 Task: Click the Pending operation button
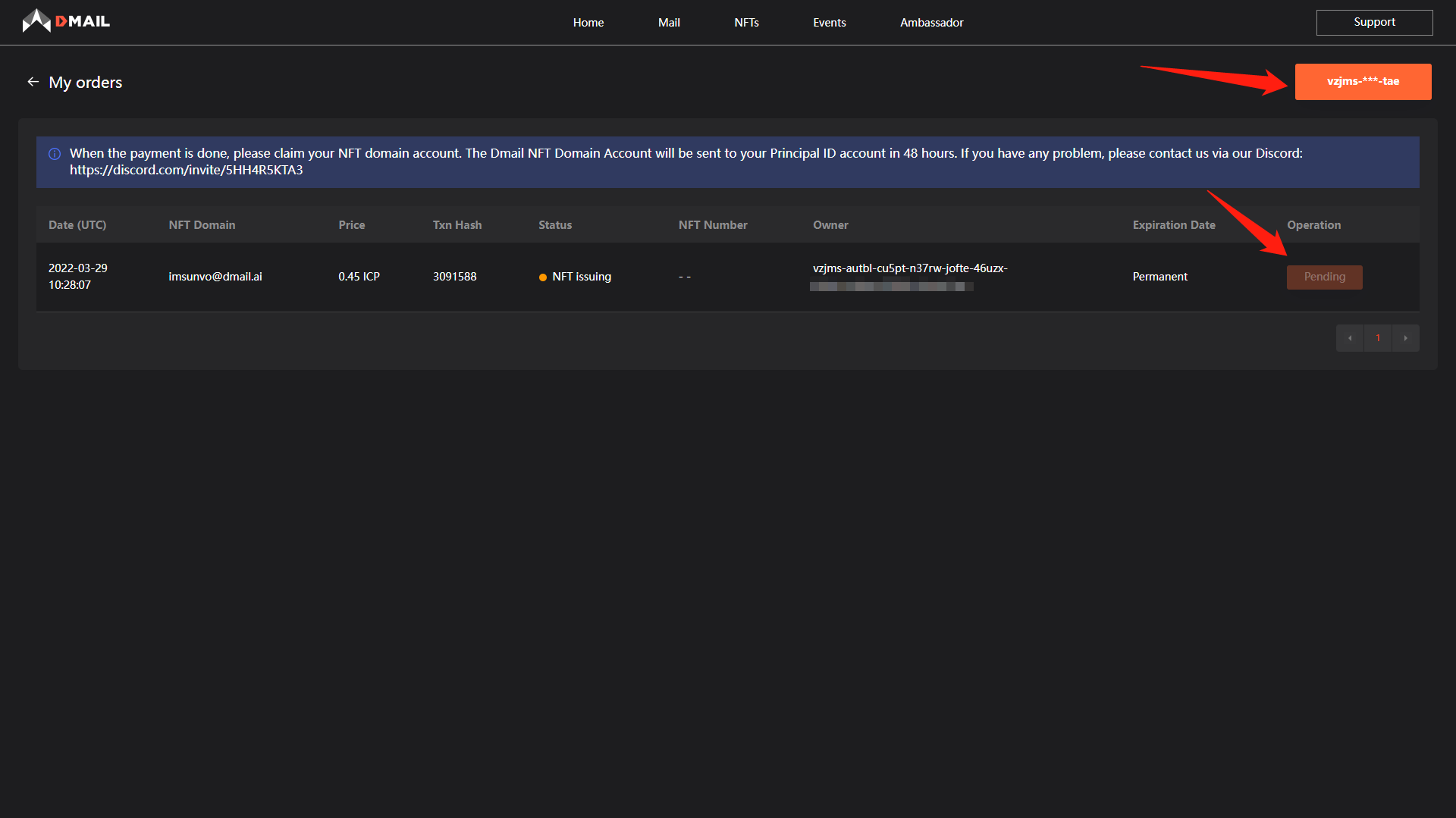(1324, 277)
